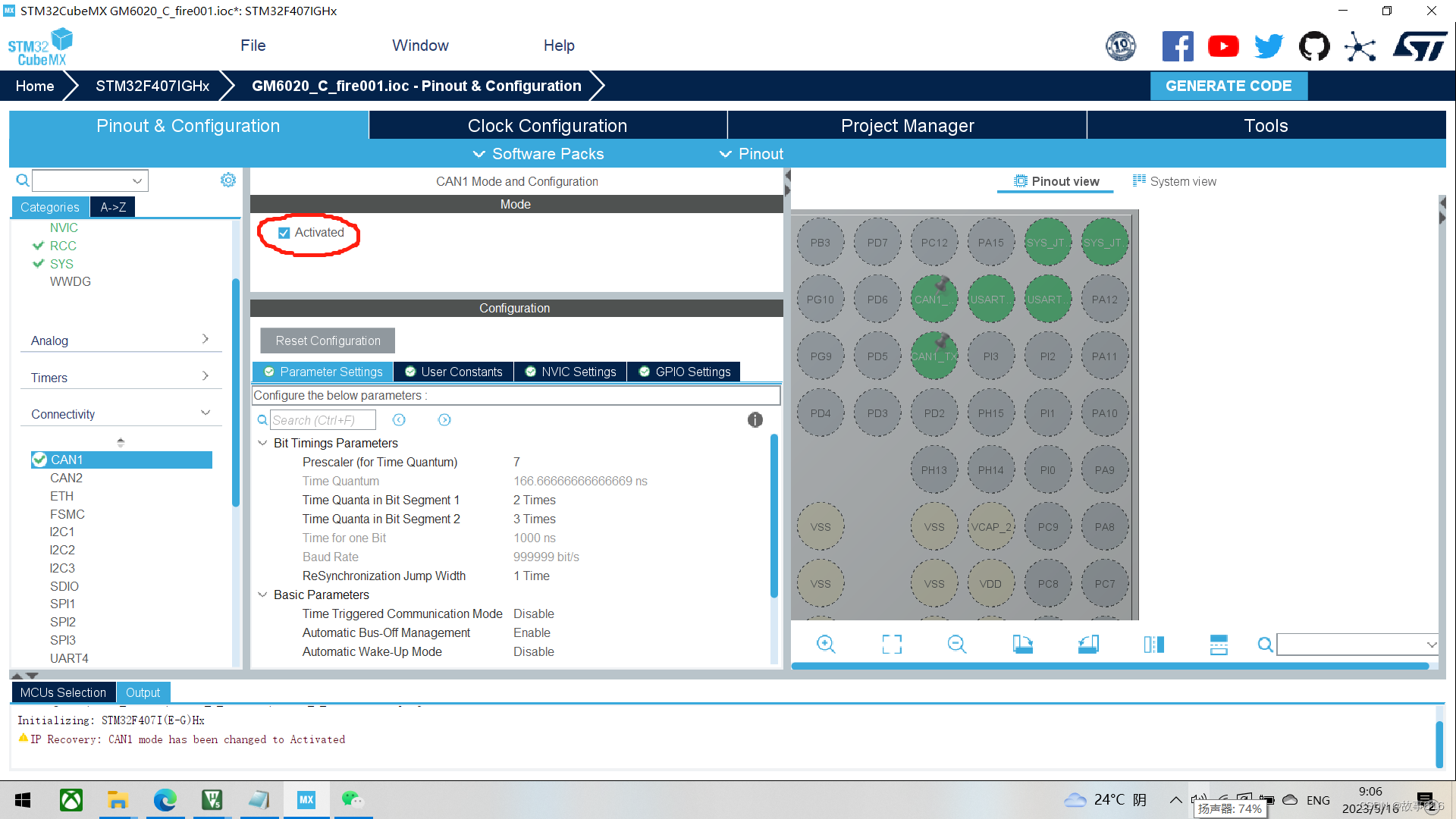Go to the next parameter search result
Image resolution: width=1456 pixels, height=819 pixels.
point(444,419)
